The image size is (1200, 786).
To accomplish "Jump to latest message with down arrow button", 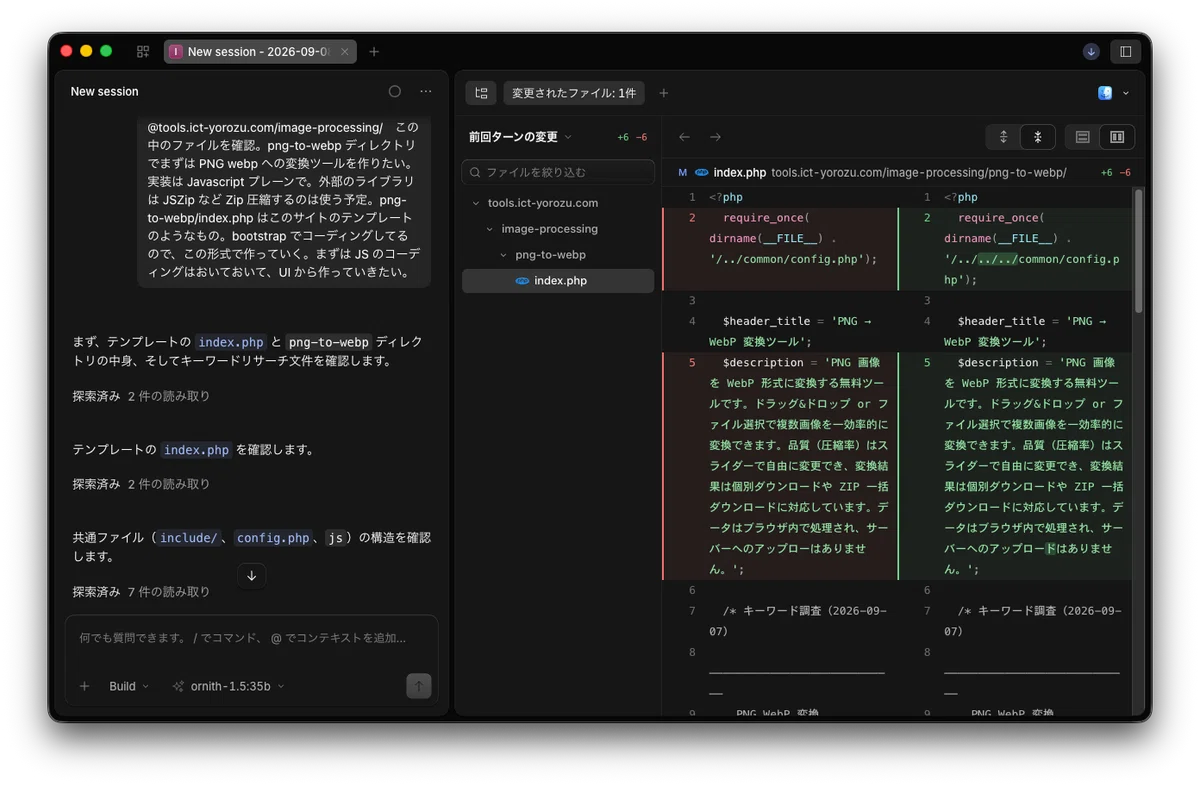I will tap(251, 576).
